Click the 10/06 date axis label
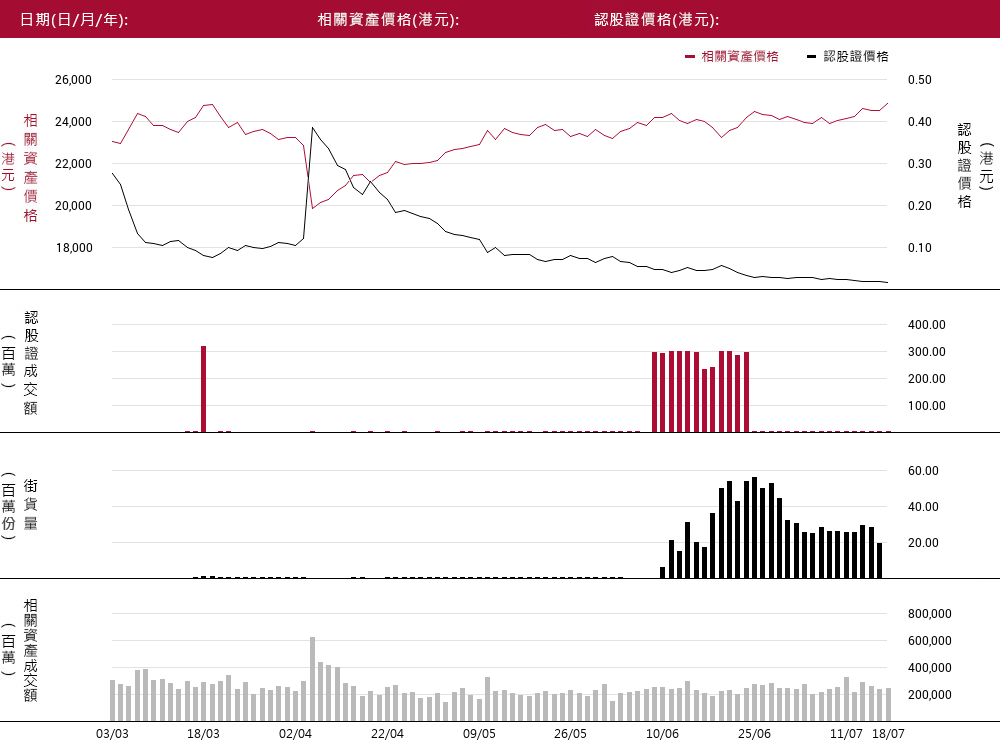 pyautogui.click(x=662, y=734)
